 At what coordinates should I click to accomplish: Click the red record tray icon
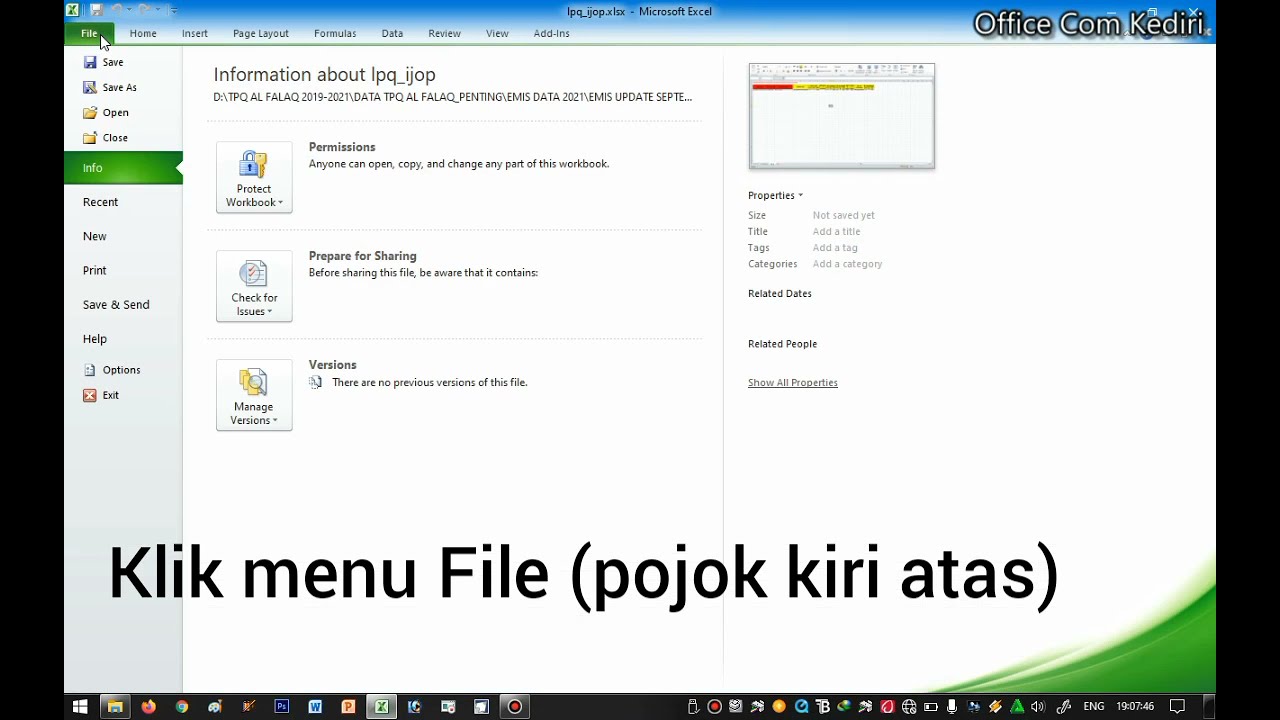[x=714, y=707]
